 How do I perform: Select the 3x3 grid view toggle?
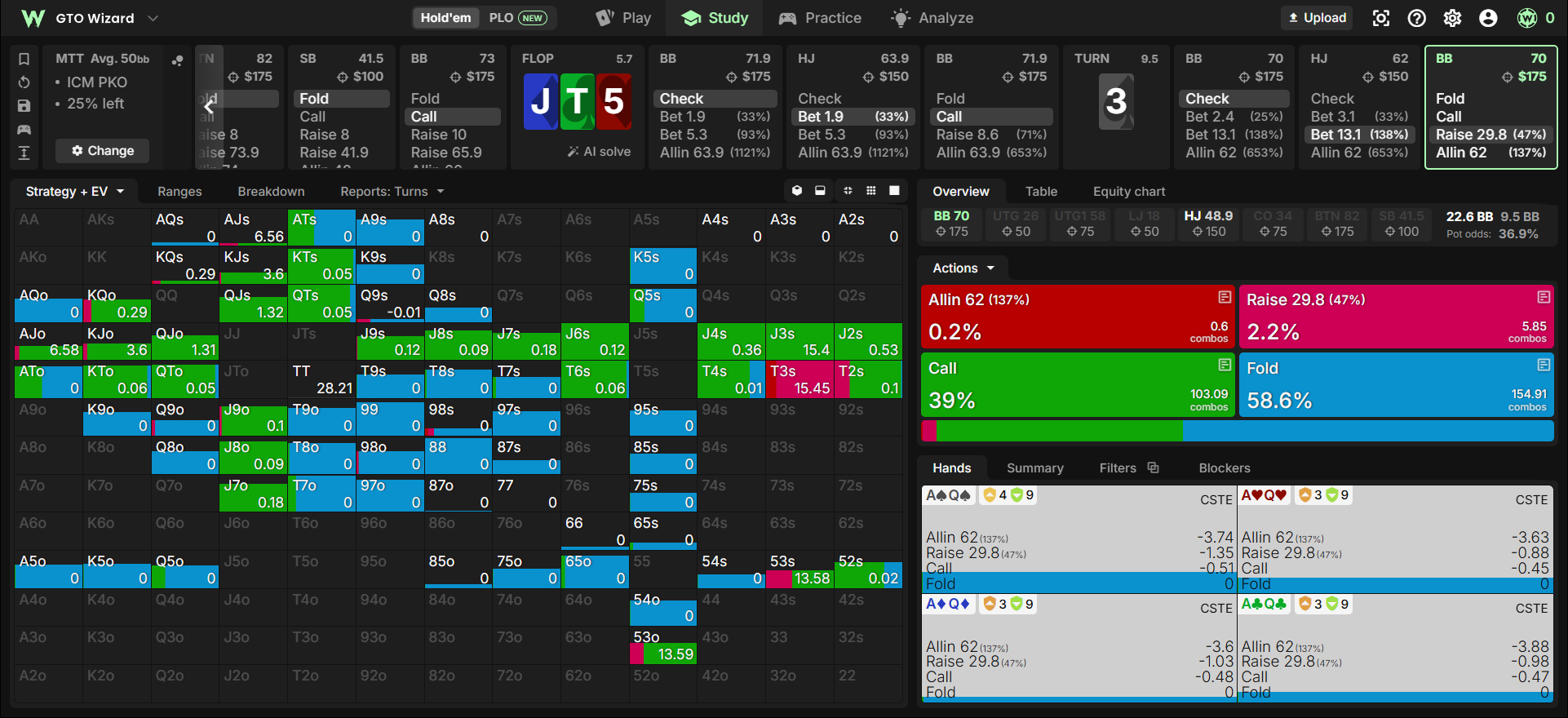pos(871,191)
